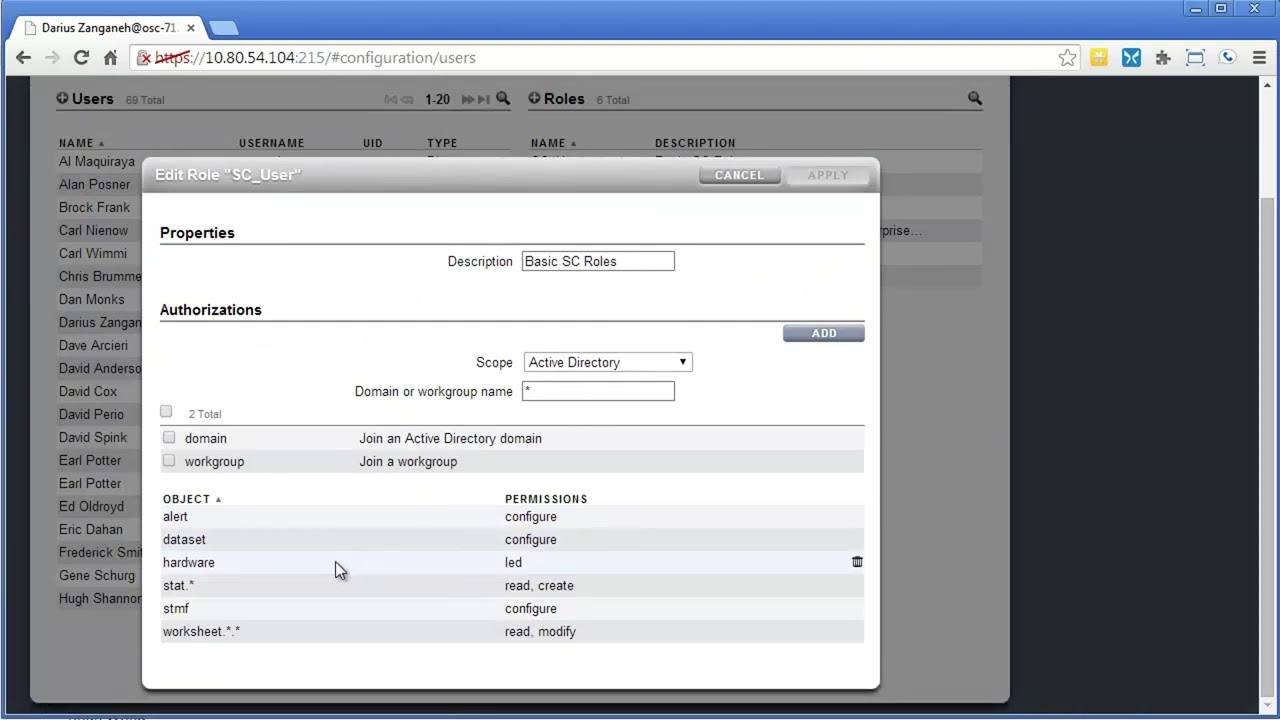The height and width of the screenshot is (720, 1280).
Task: Click the 'led' permission value
Action: coord(513,562)
